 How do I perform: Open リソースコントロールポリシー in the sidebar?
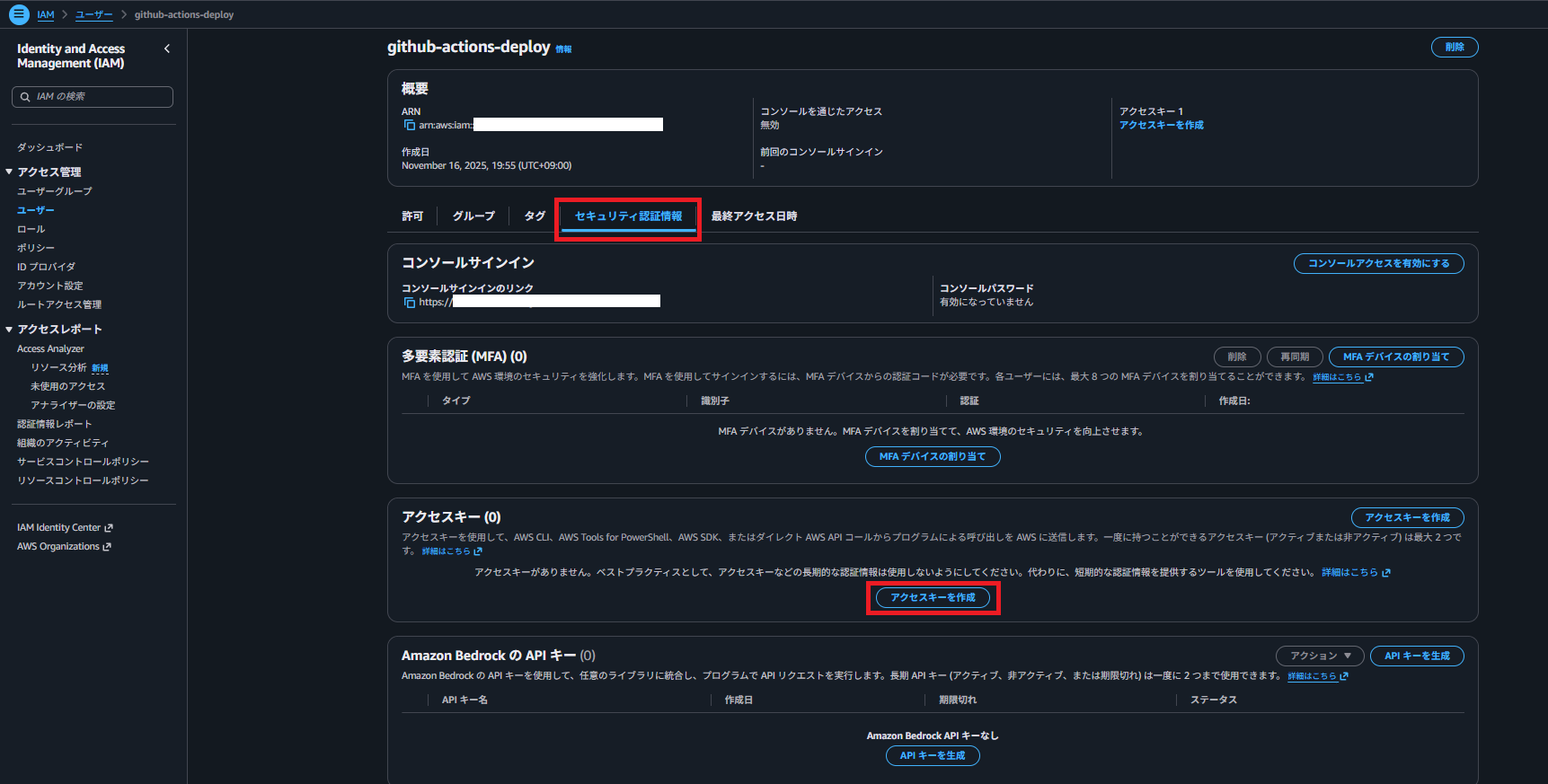pos(83,480)
